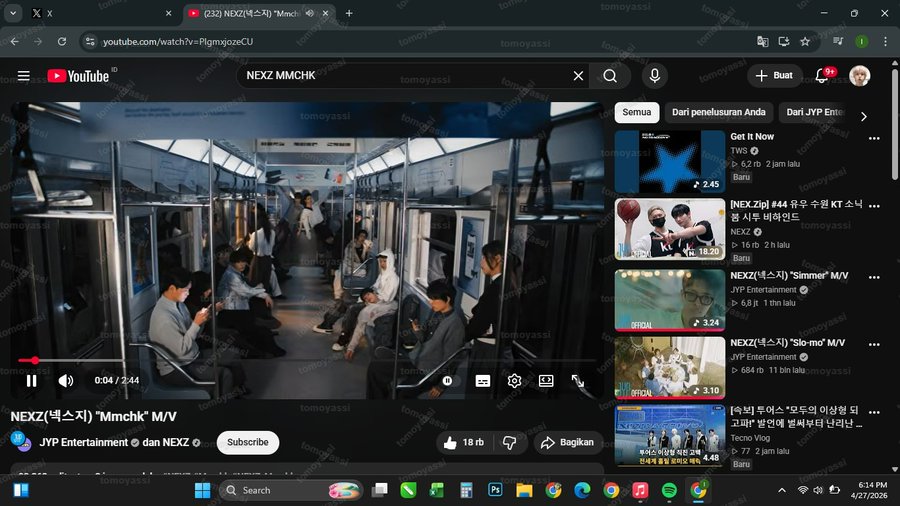Open the tab search dropdown arrow
Screen dimensions: 900x506
pyautogui.click(x=13, y=13)
